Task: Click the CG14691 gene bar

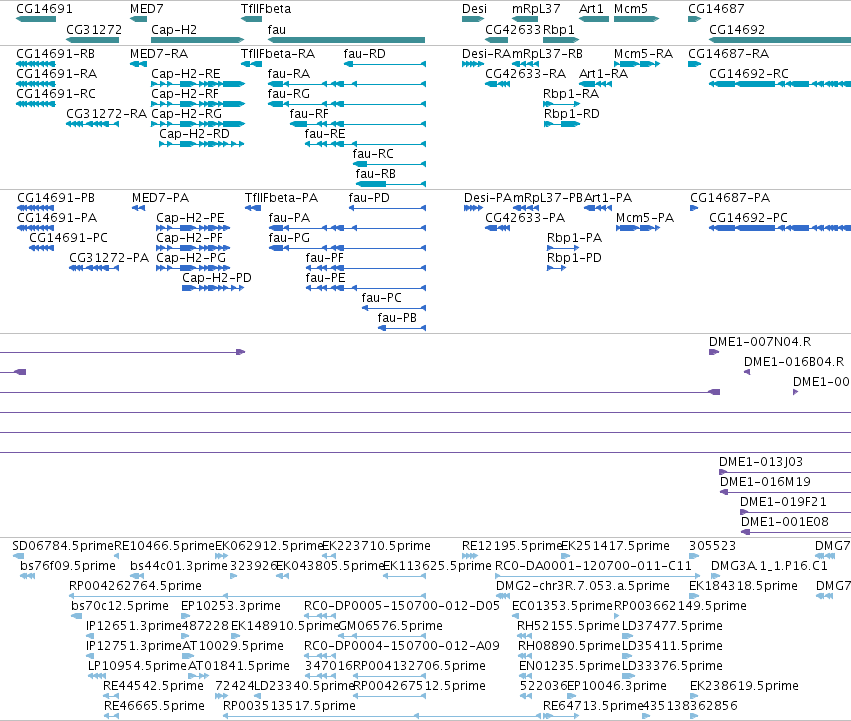Action: 36,19
